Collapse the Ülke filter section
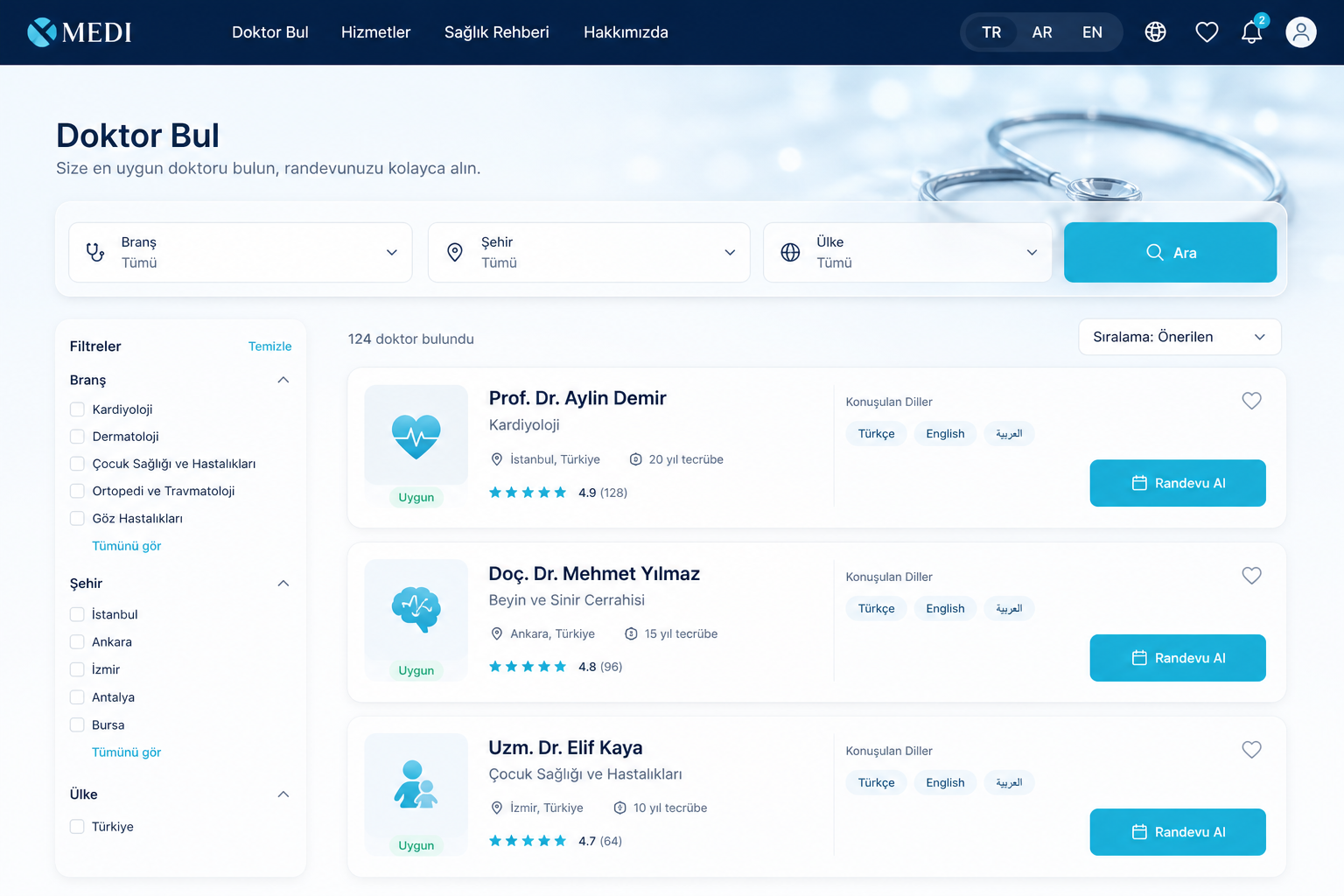 pos(283,794)
